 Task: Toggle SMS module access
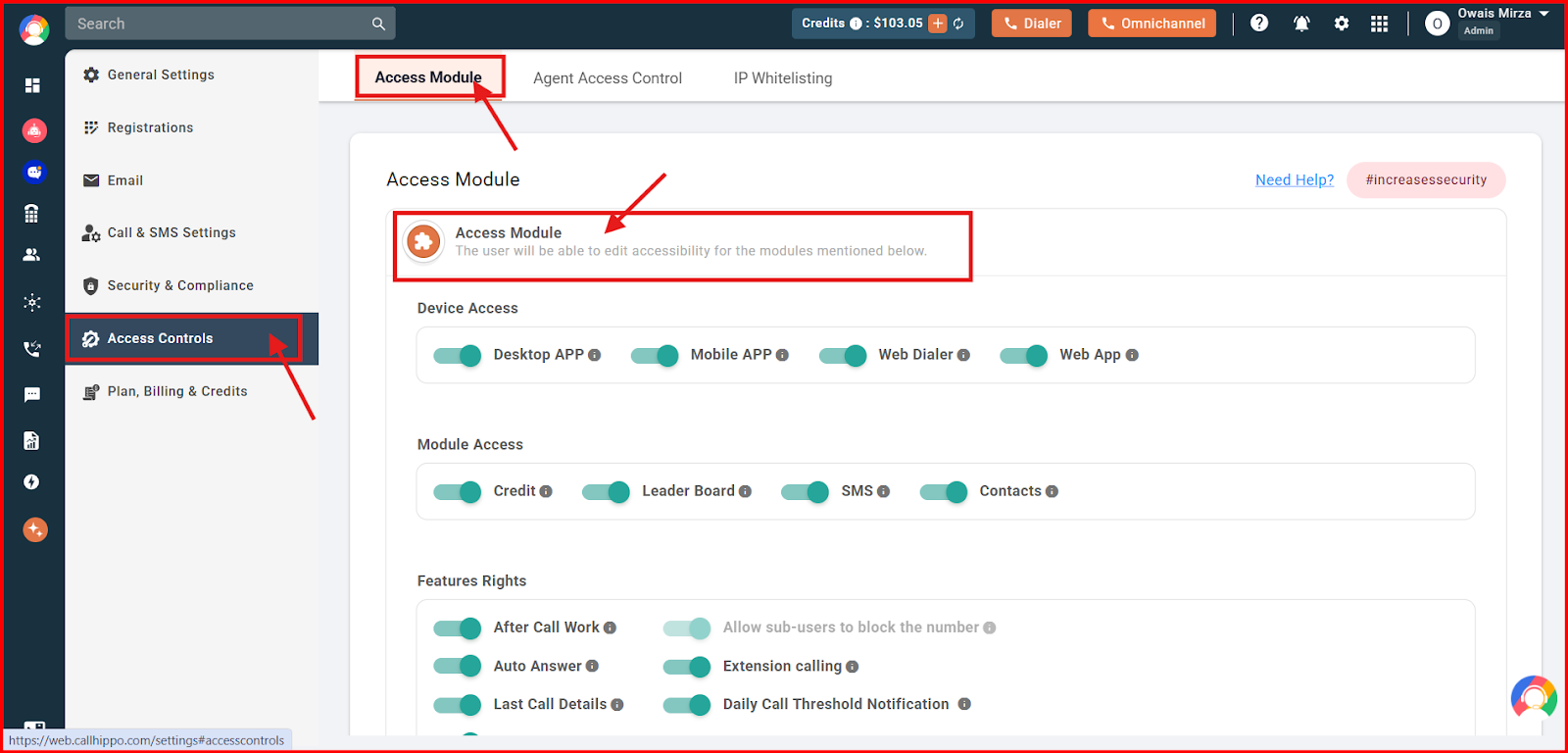click(x=806, y=491)
